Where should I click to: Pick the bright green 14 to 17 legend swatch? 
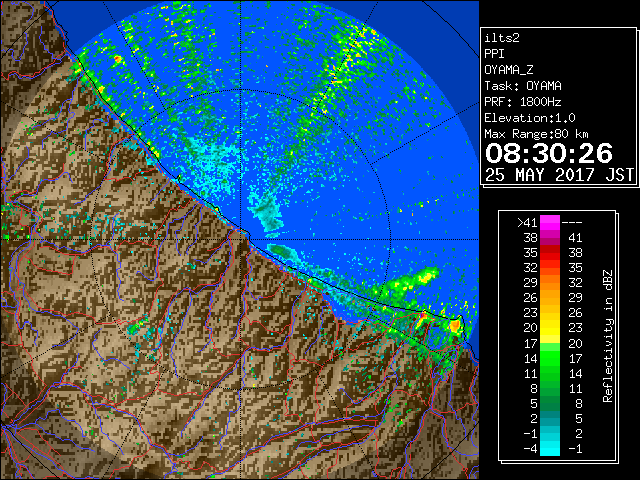click(550, 358)
